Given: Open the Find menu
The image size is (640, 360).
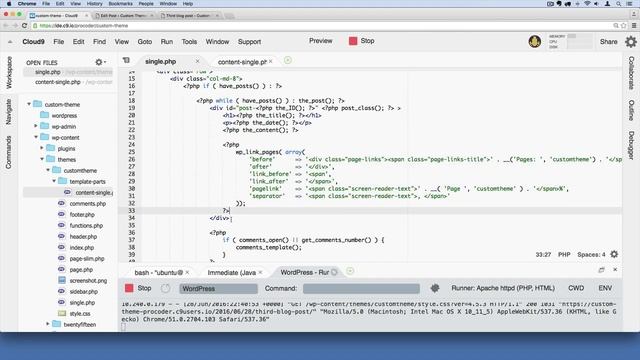Looking at the screenshot, I should click(99, 42).
